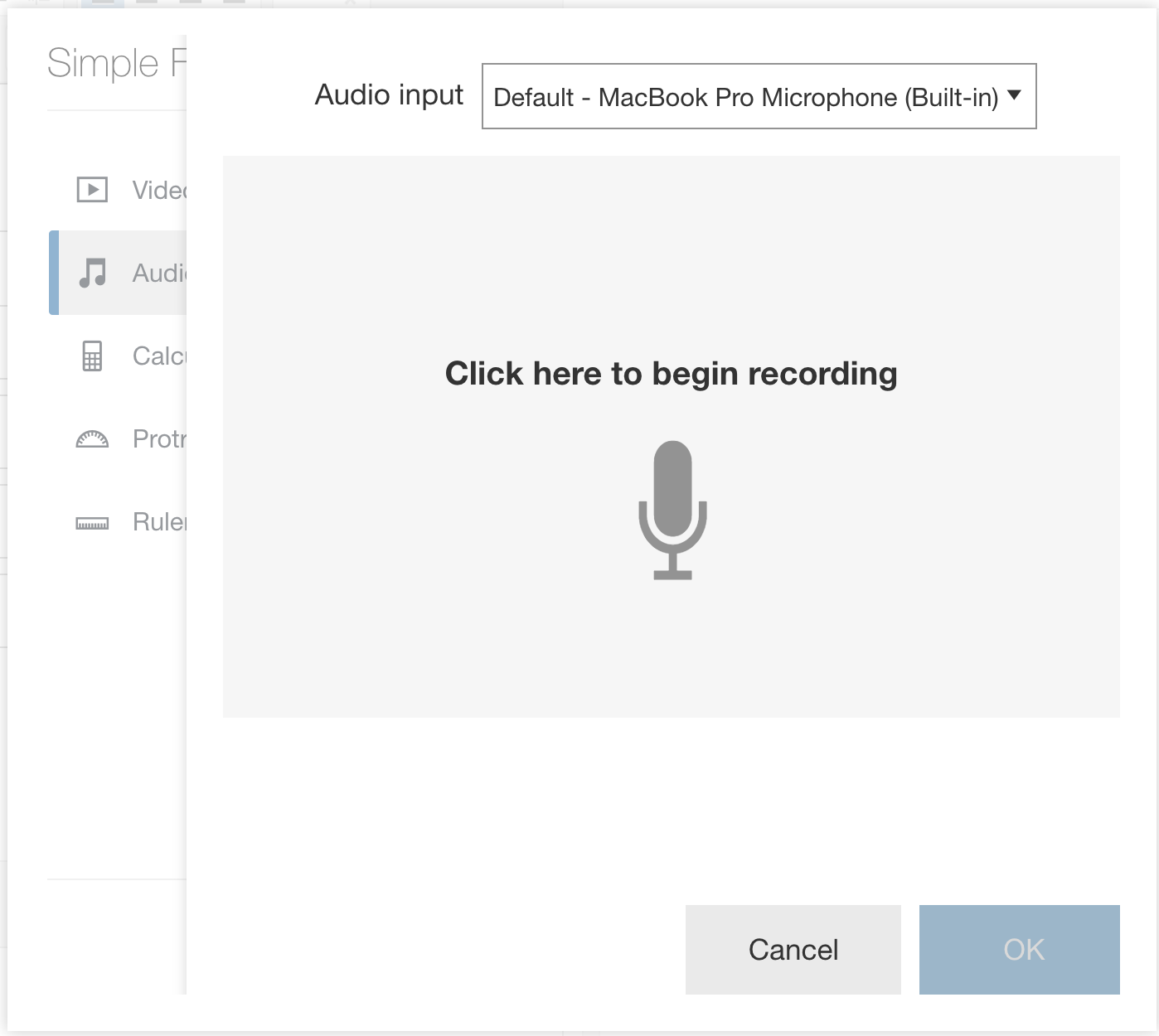Click the arrow on Audio input selector

(1014, 95)
